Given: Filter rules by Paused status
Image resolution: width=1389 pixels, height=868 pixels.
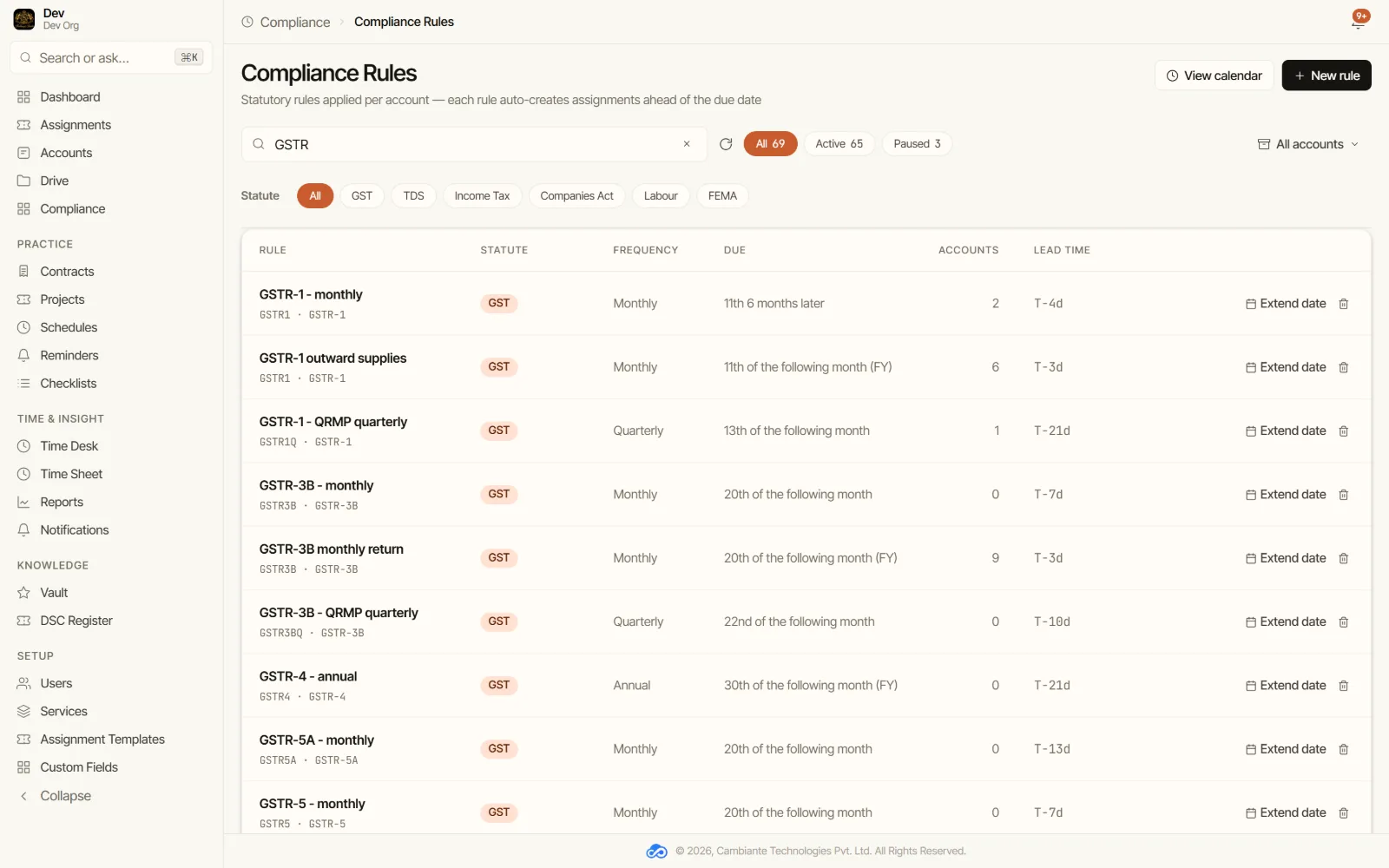Looking at the screenshot, I should pos(917,144).
